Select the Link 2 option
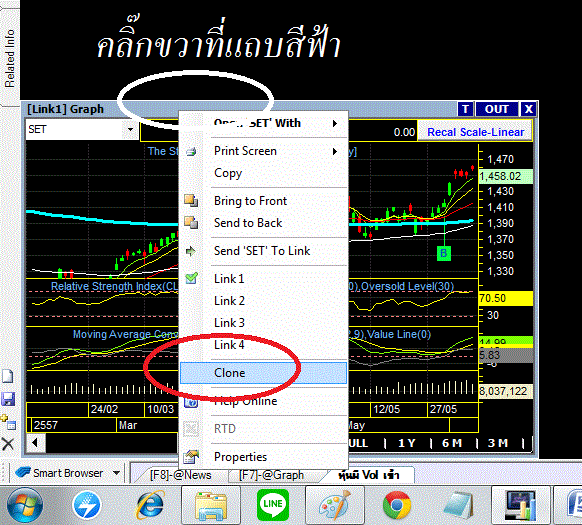 coord(263,301)
